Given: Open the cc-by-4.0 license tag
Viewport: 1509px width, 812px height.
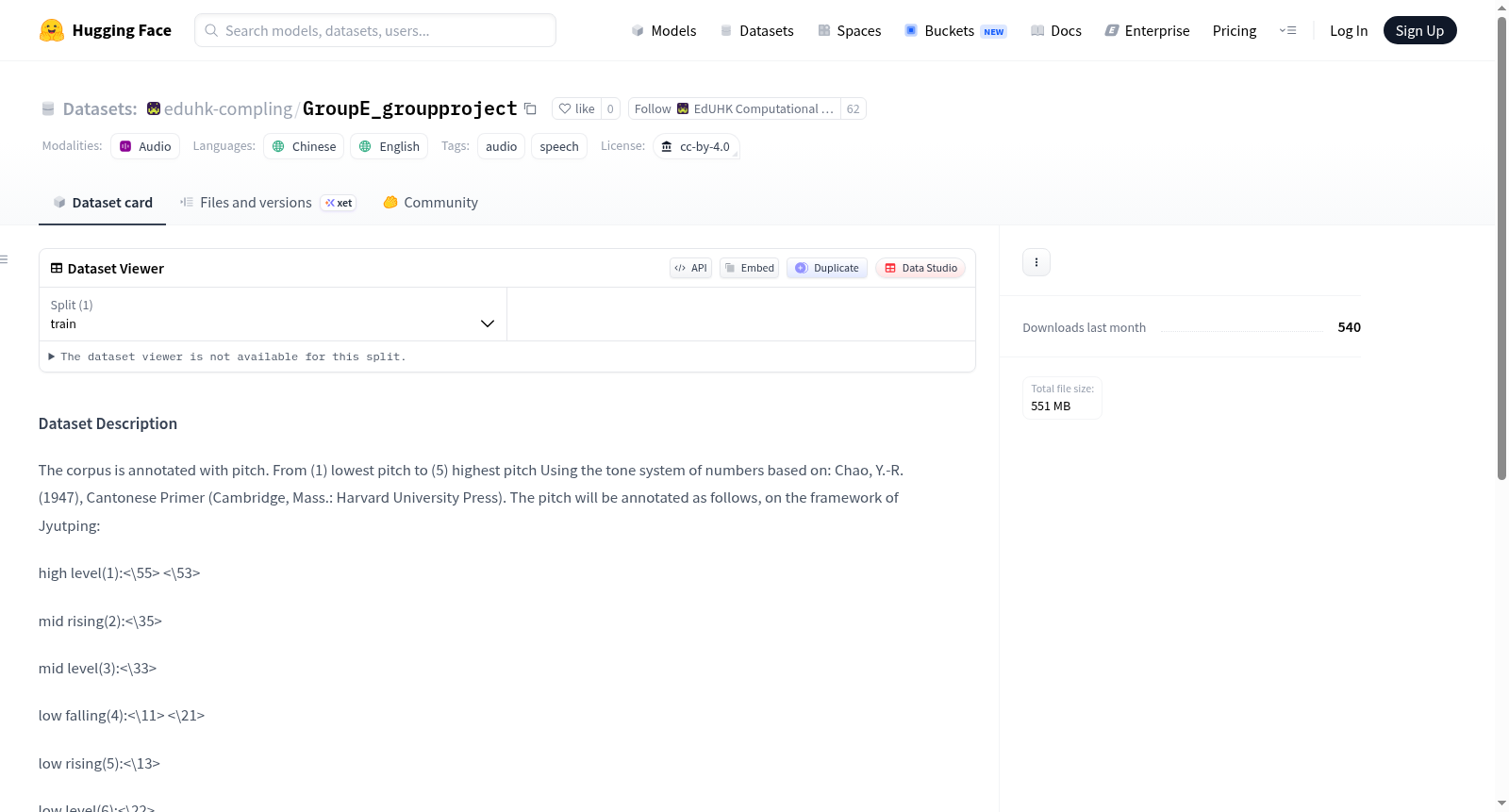Looking at the screenshot, I should click(x=696, y=146).
